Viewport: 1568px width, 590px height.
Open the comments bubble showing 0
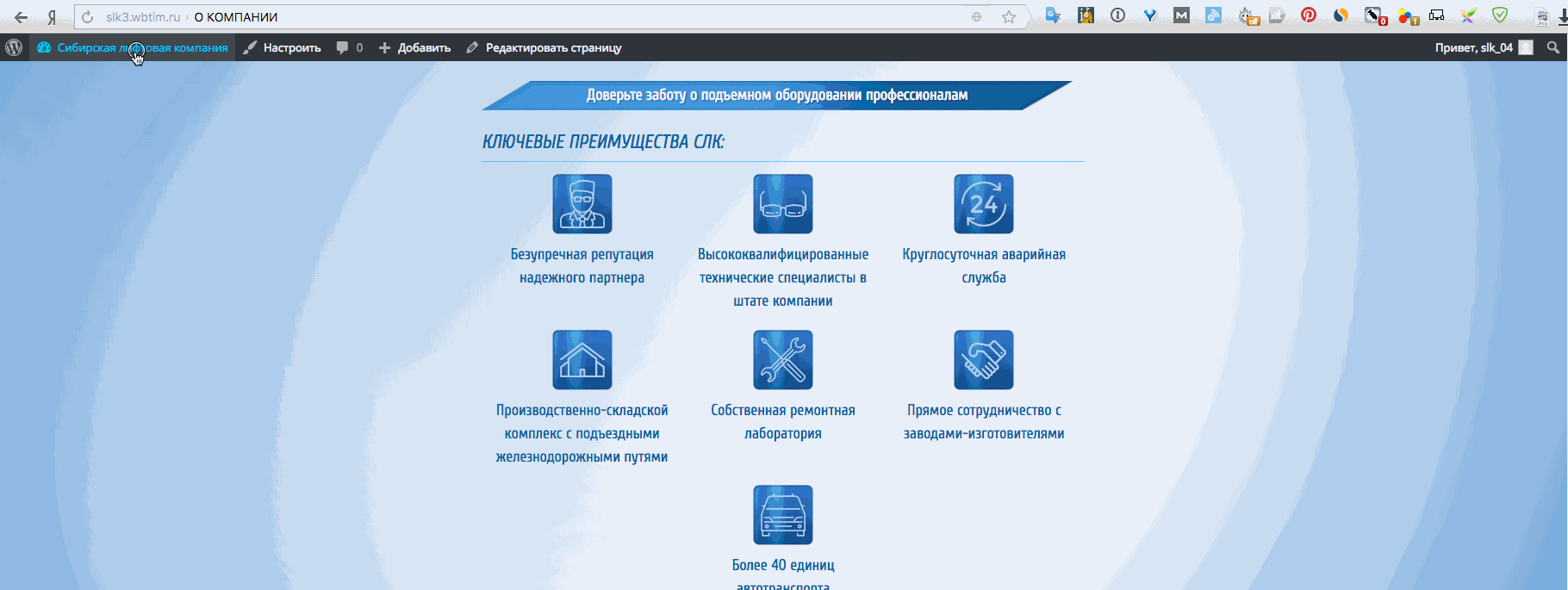coord(349,47)
